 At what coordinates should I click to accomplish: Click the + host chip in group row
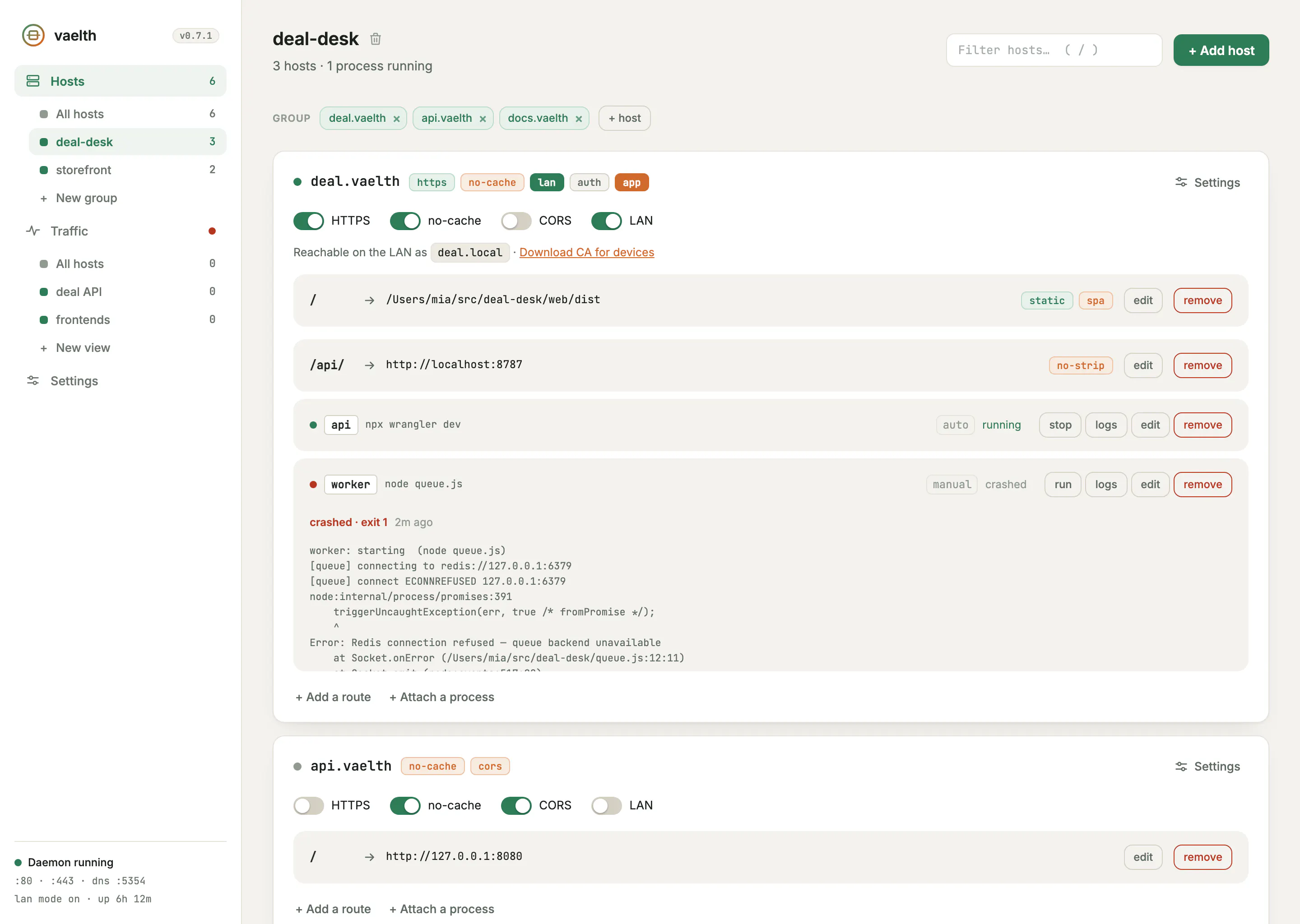(x=624, y=118)
